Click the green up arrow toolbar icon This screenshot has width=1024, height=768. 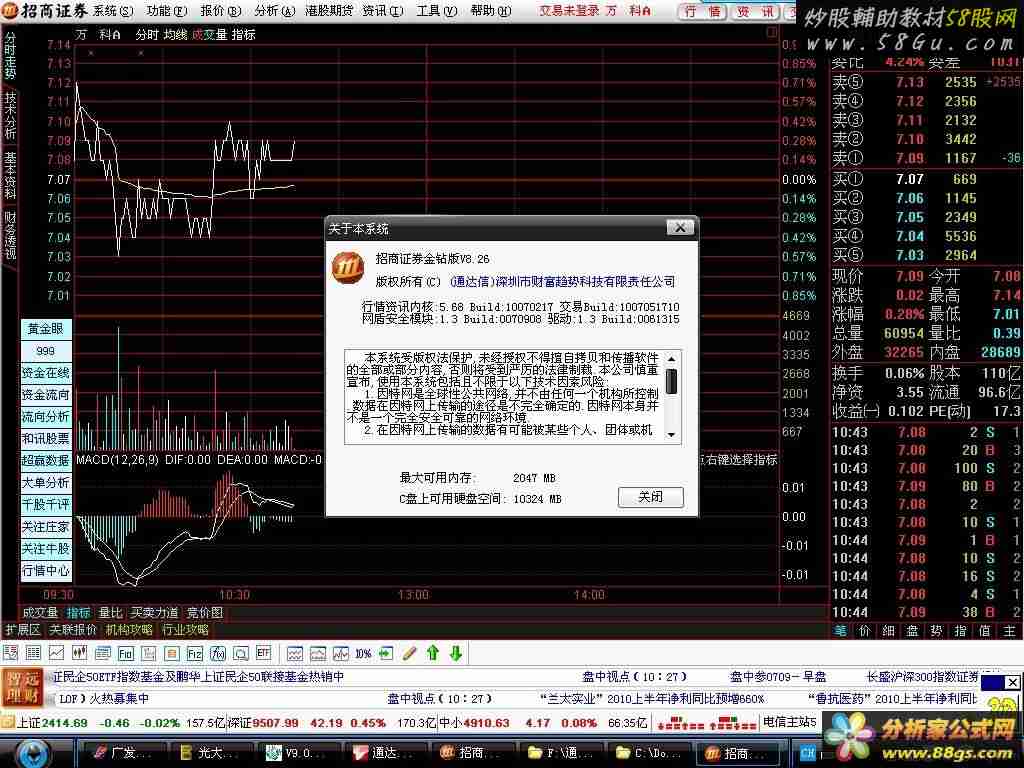(432, 652)
